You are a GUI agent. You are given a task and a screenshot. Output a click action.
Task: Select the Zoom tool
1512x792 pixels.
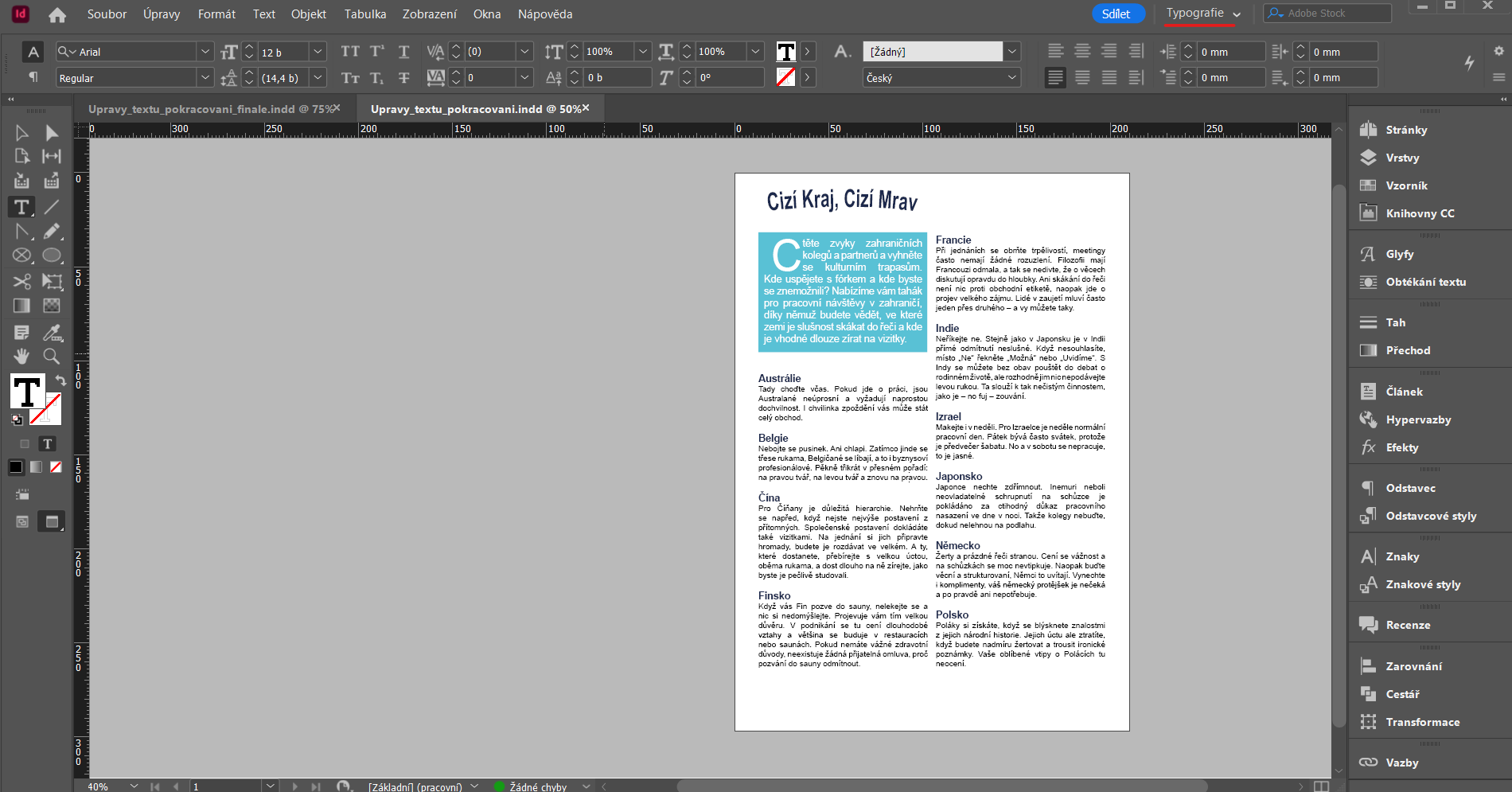click(x=52, y=357)
